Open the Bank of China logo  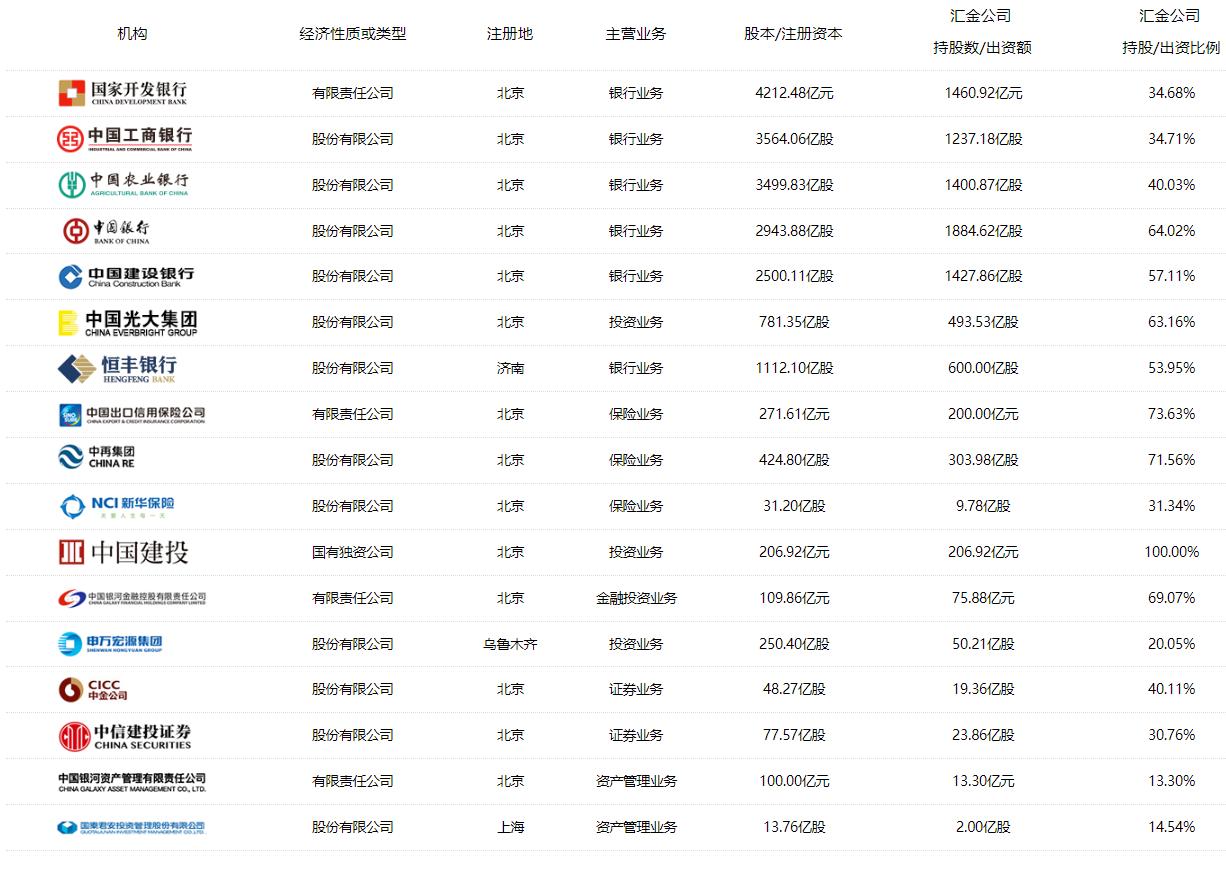123,230
